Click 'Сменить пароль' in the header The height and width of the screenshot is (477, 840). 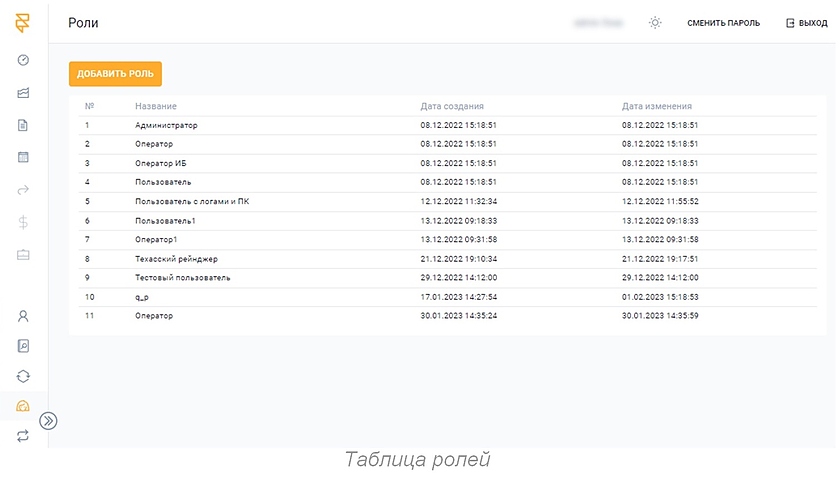click(723, 23)
